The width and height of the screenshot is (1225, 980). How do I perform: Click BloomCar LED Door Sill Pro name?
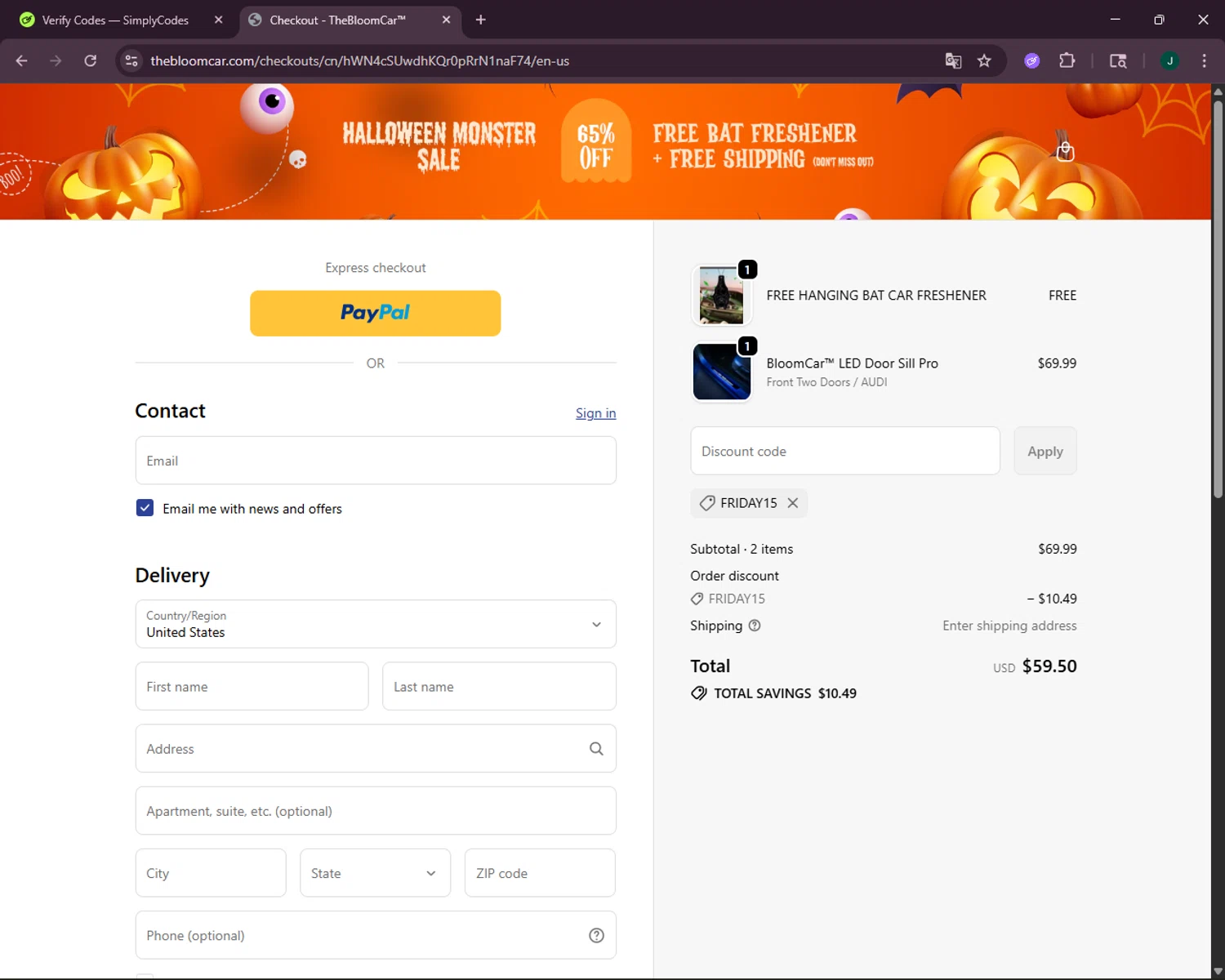click(x=852, y=363)
